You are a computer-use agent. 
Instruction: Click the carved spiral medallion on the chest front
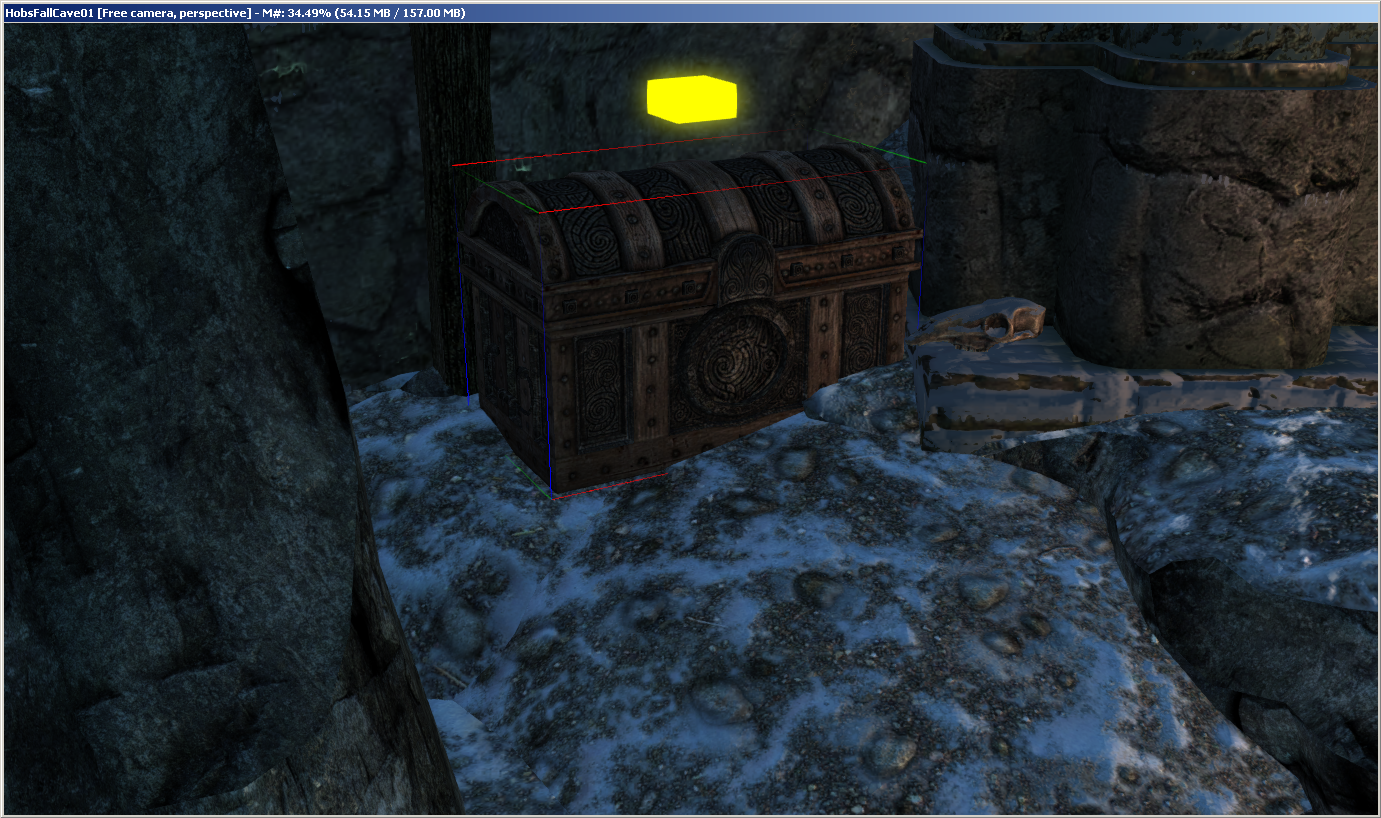(x=737, y=355)
